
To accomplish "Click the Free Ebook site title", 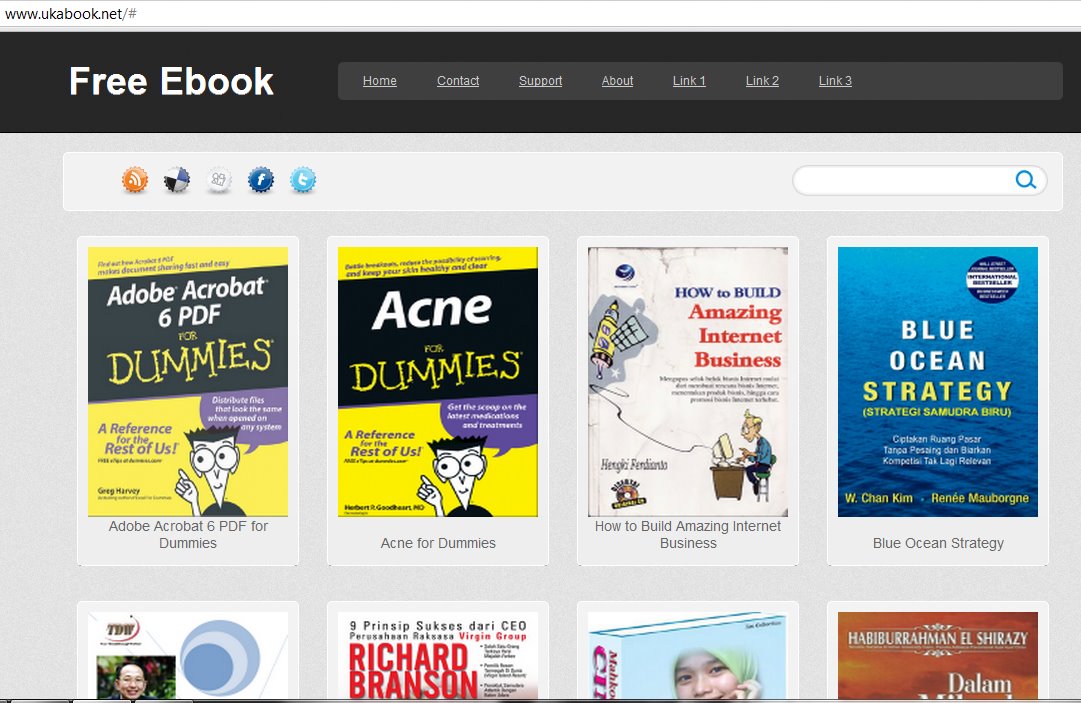I will (171, 81).
